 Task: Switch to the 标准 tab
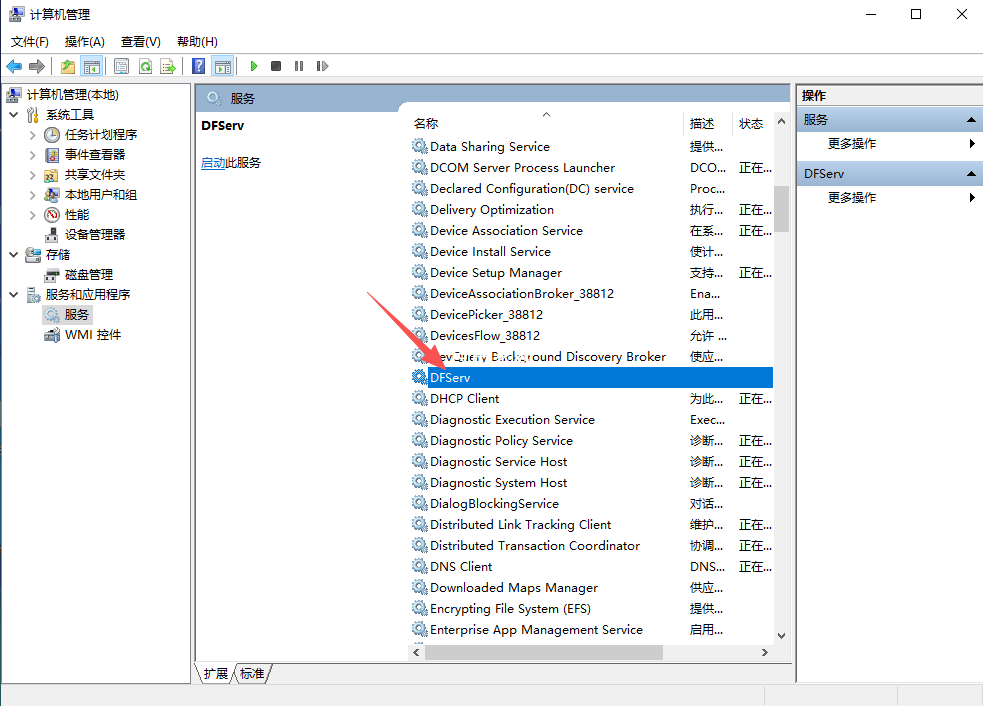pos(252,674)
